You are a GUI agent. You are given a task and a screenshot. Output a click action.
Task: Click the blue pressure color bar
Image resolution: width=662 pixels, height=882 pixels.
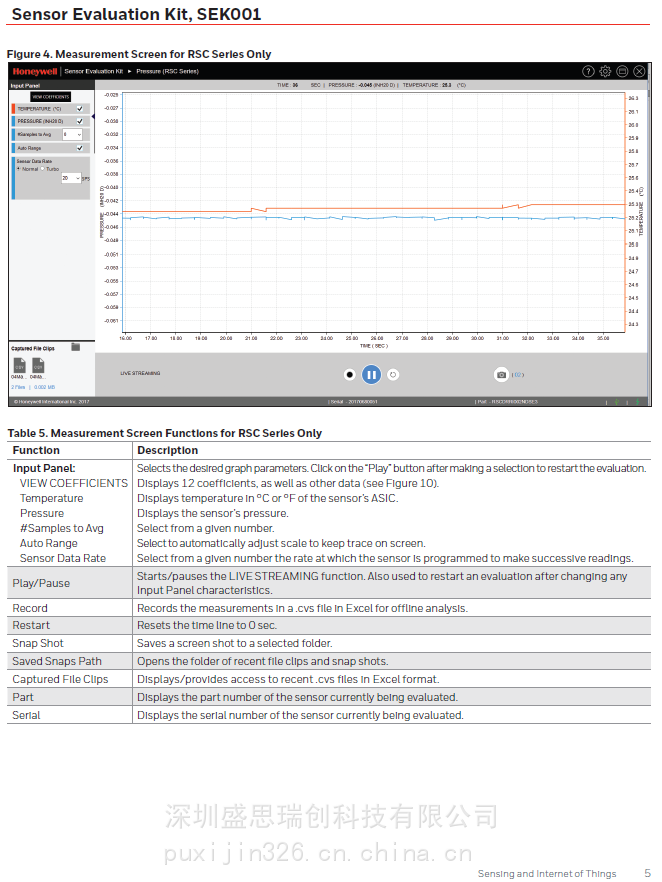(13, 121)
